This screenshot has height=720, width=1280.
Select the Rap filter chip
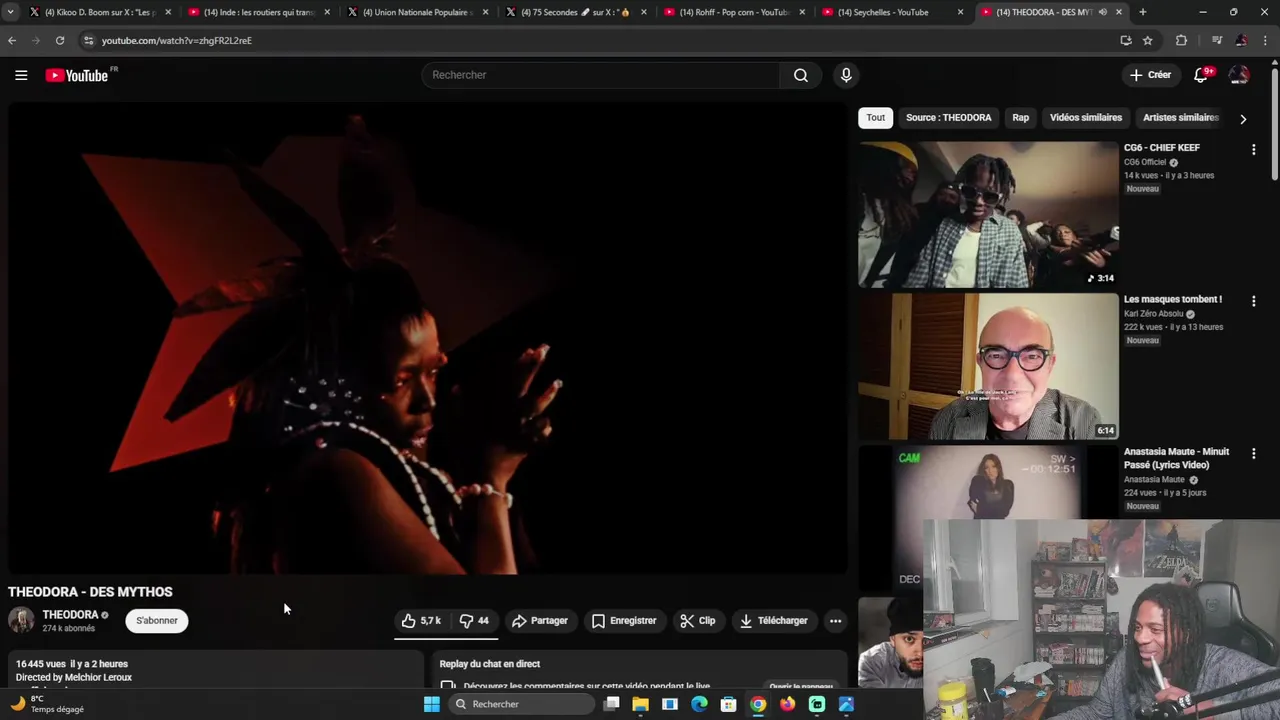[1021, 118]
